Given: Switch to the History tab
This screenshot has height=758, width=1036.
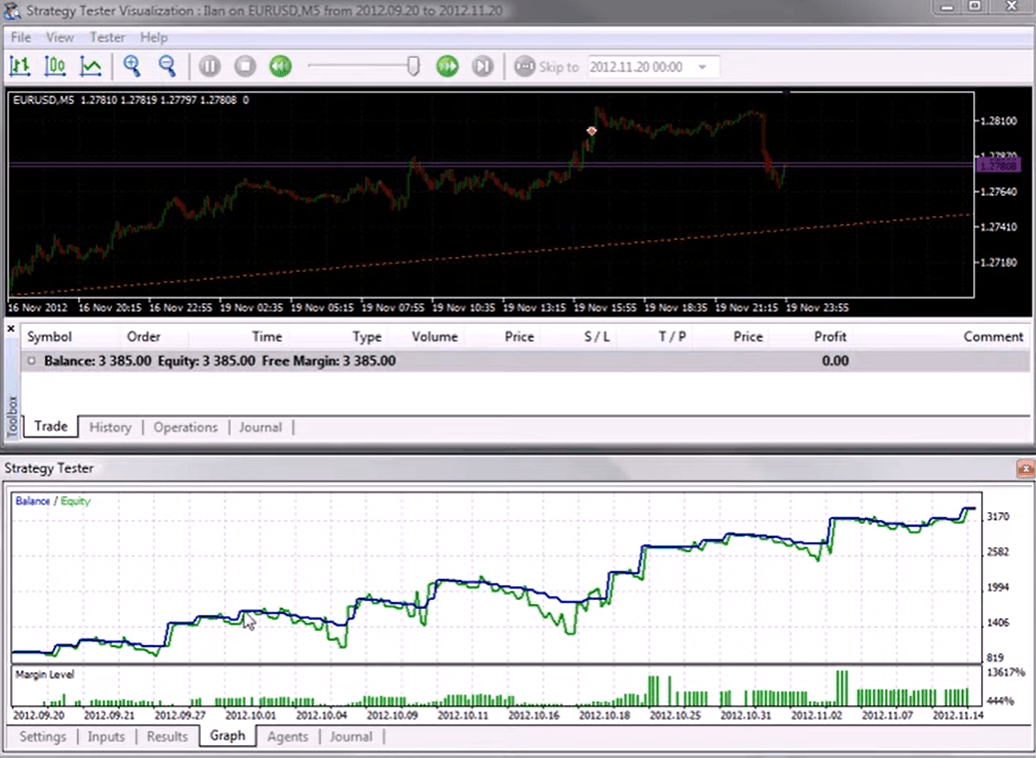Looking at the screenshot, I should [110, 428].
